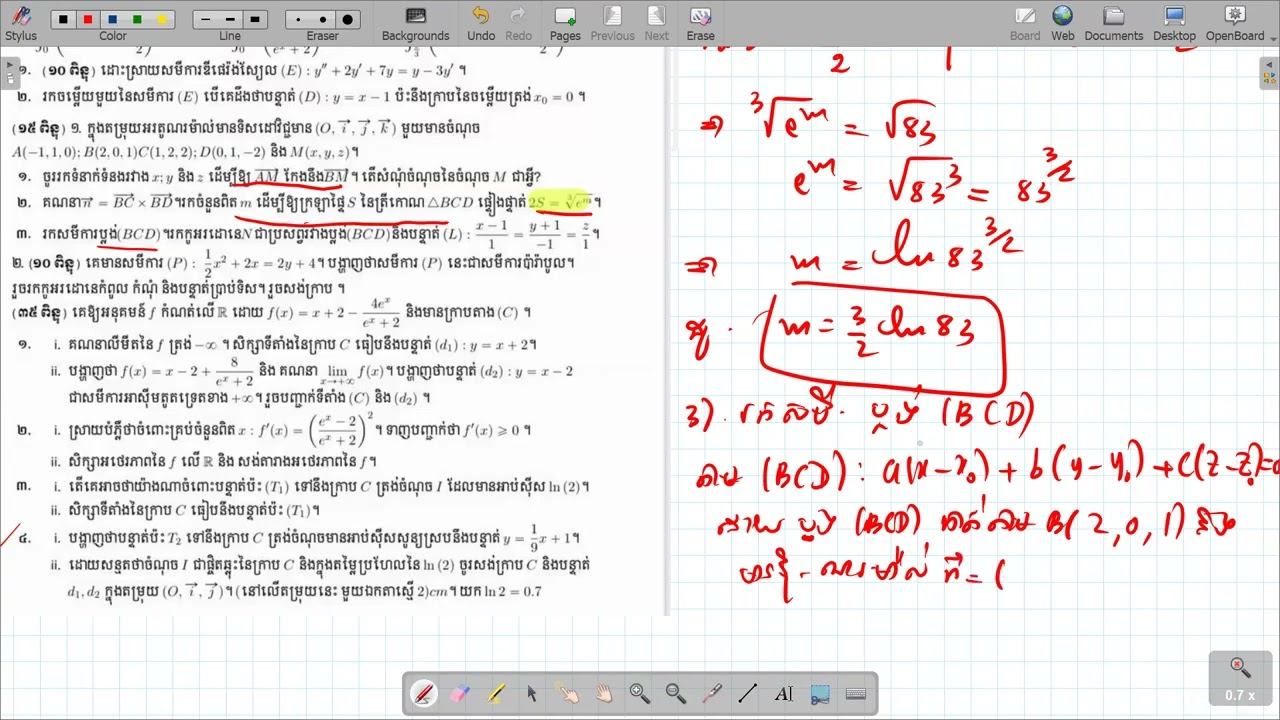Redo the undone action
Image resolution: width=1280 pixels, height=720 pixels.
pos(518,23)
